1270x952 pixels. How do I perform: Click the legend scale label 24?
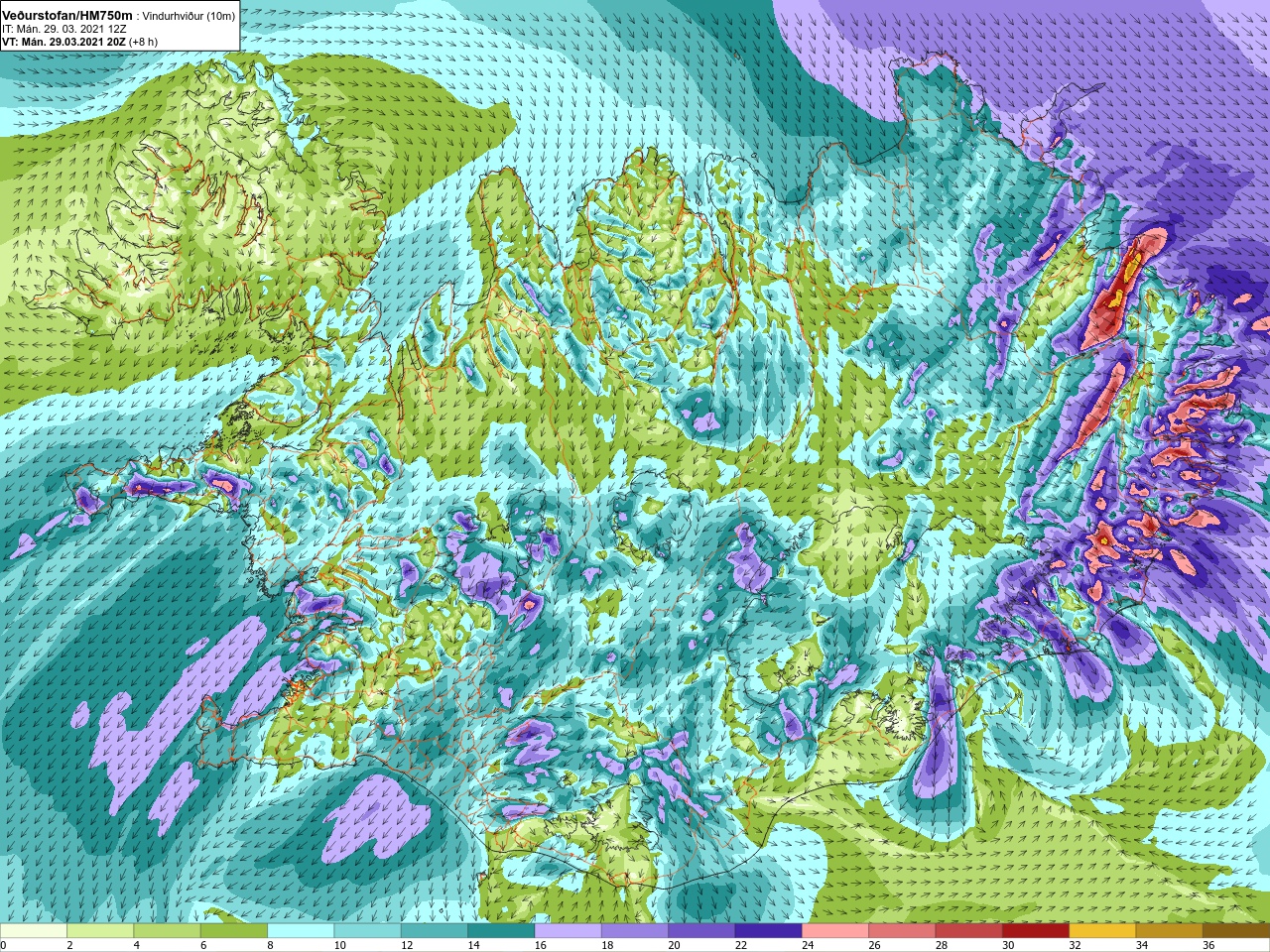[x=808, y=945]
